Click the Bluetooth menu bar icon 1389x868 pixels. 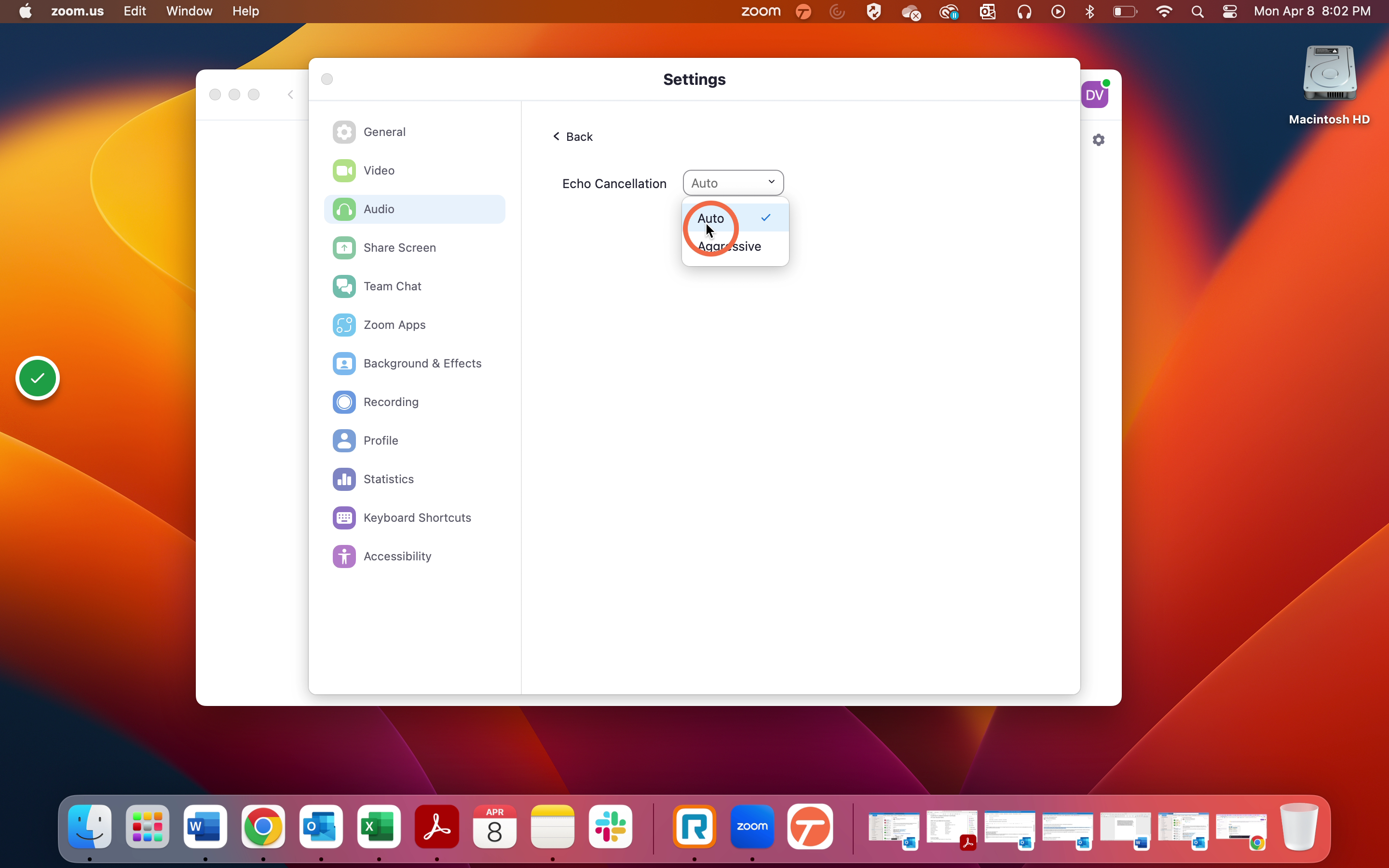[1089, 12]
